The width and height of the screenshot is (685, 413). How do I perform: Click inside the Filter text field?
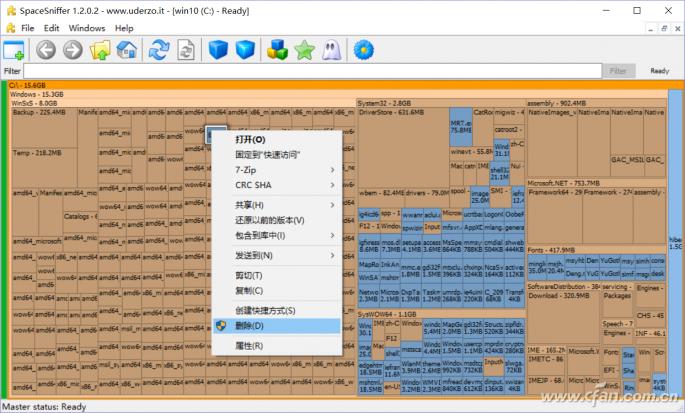pyautogui.click(x=312, y=71)
